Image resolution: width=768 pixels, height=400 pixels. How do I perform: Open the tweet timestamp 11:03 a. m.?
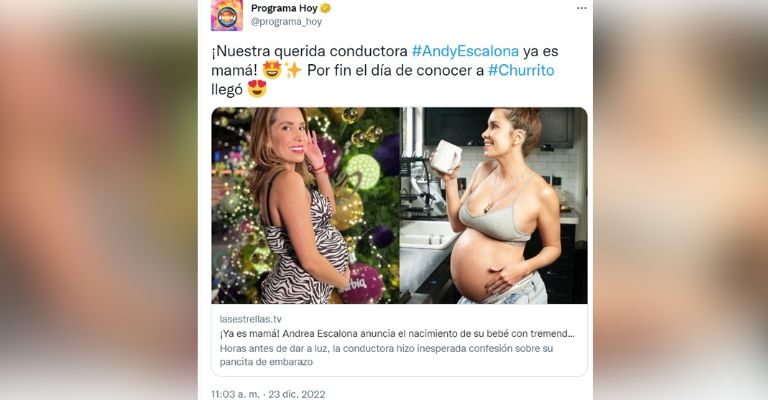236,394
